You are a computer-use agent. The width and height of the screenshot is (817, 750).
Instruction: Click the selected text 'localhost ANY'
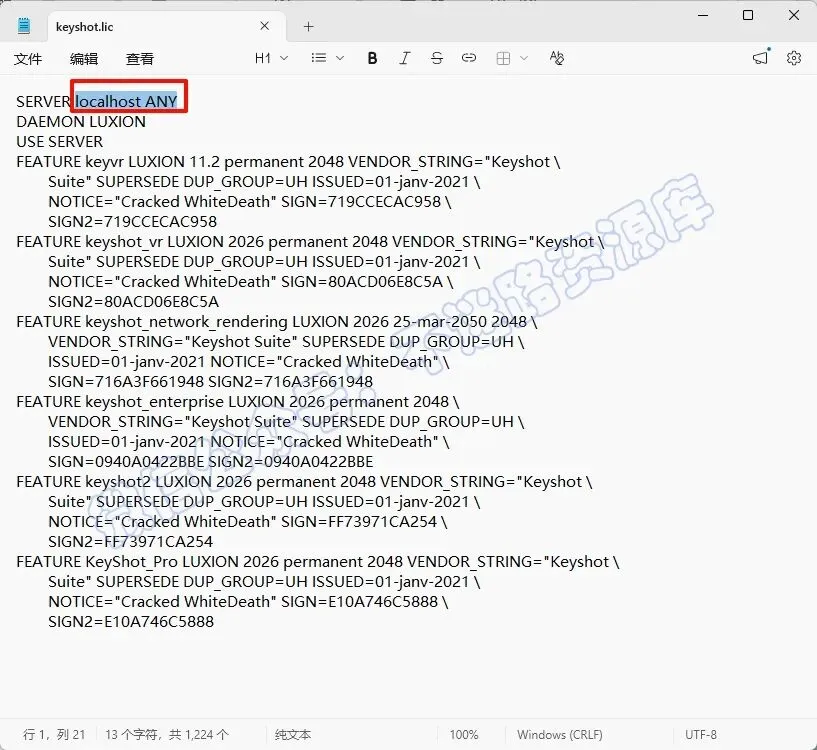click(x=126, y=101)
